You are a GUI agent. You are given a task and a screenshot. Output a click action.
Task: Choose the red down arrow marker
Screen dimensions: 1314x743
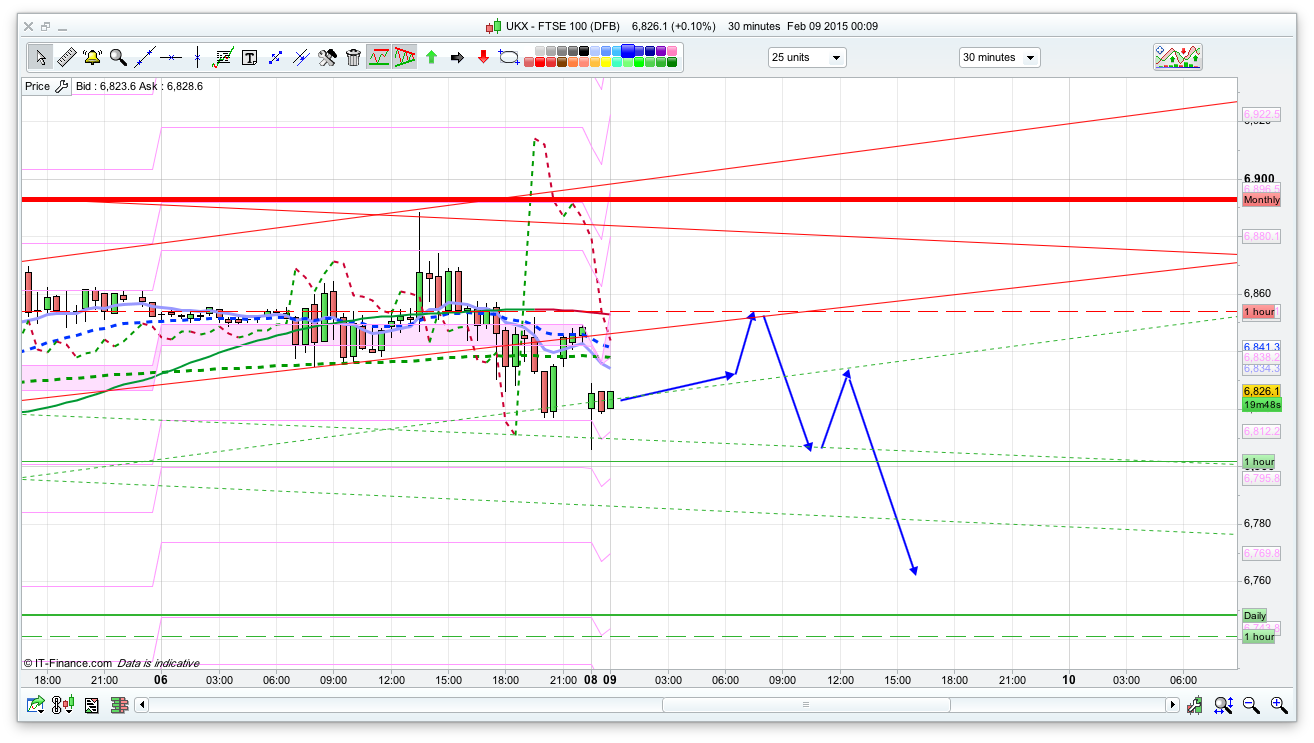[x=483, y=57]
